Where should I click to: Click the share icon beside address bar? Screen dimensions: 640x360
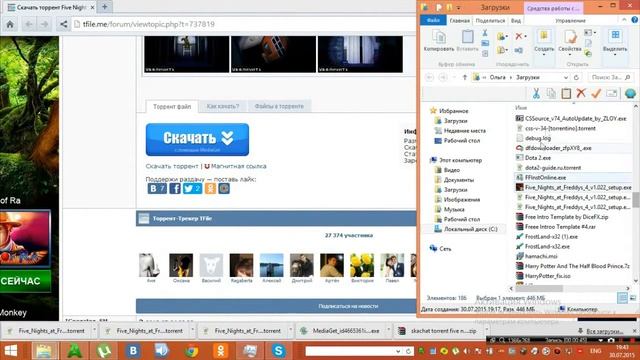pyautogui.click(x=64, y=24)
